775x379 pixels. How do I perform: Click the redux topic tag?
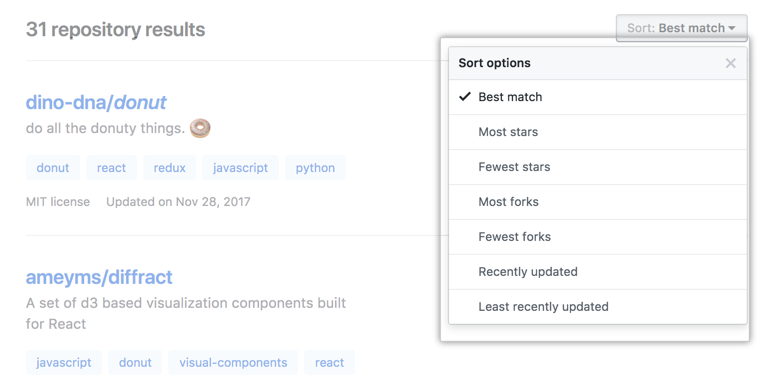170,168
